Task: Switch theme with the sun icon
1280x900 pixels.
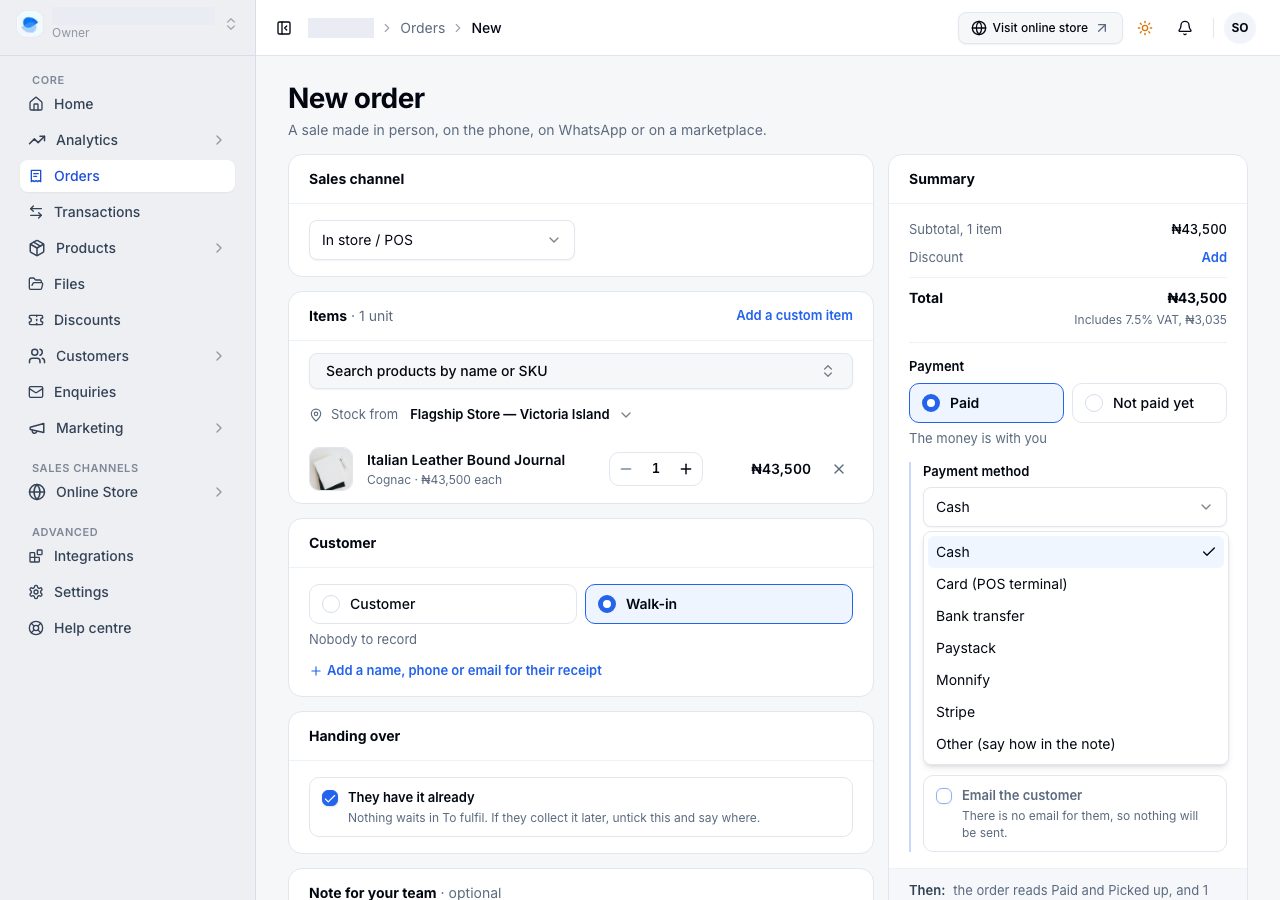Action: [1145, 28]
